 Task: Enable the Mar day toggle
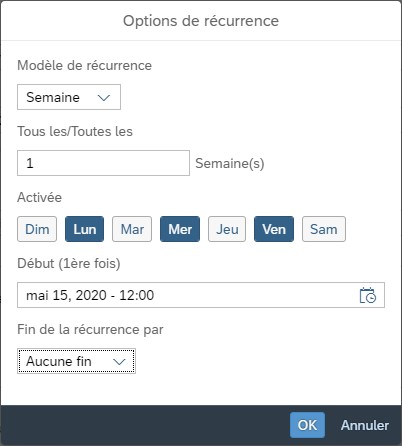tap(132, 229)
